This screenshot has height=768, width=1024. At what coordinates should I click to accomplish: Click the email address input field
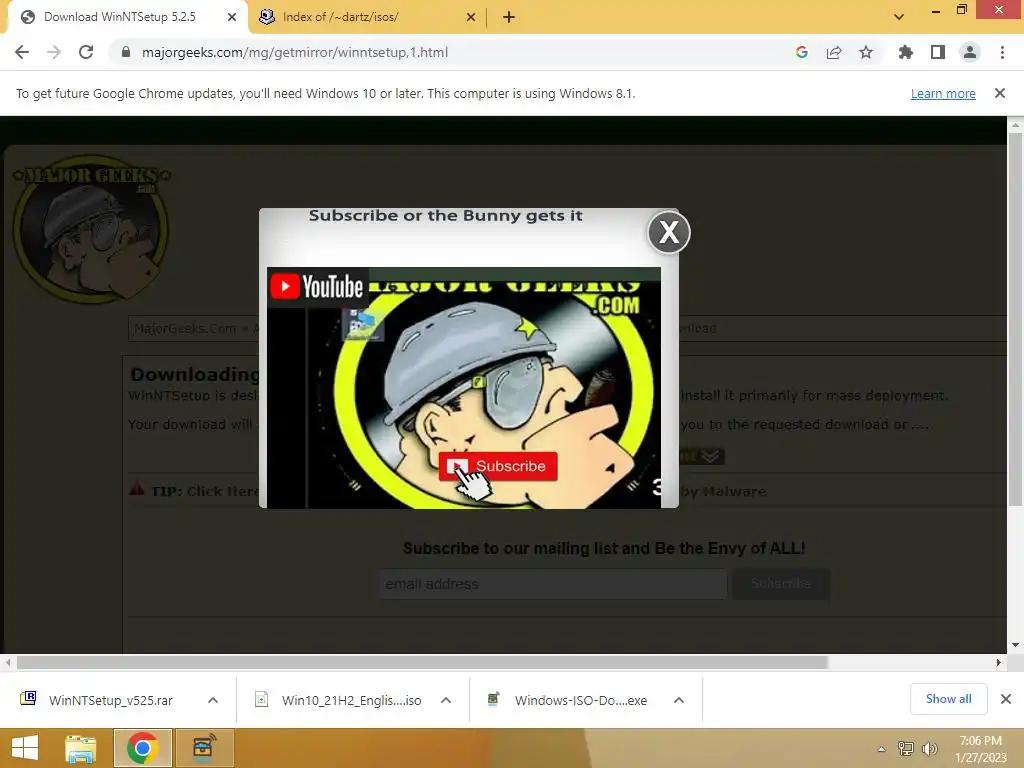tap(552, 584)
